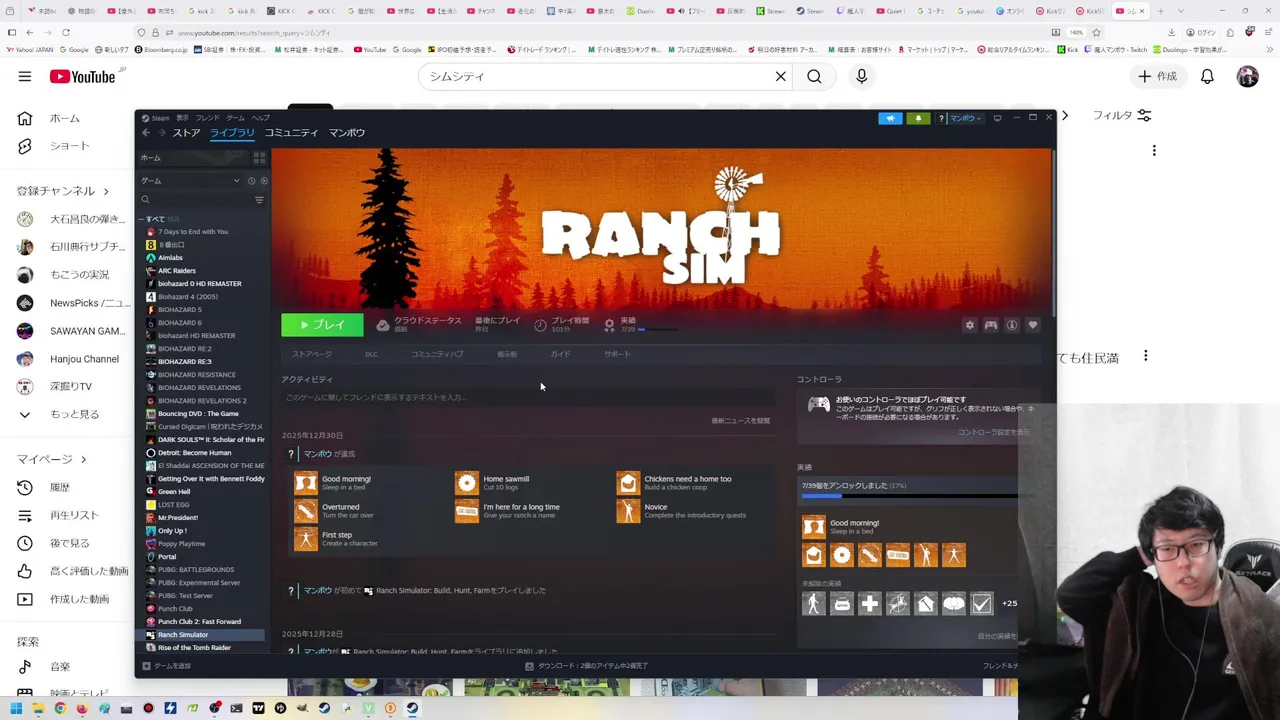
Task: Select Rise of the Tomb Raider entry
Action: coord(194,648)
